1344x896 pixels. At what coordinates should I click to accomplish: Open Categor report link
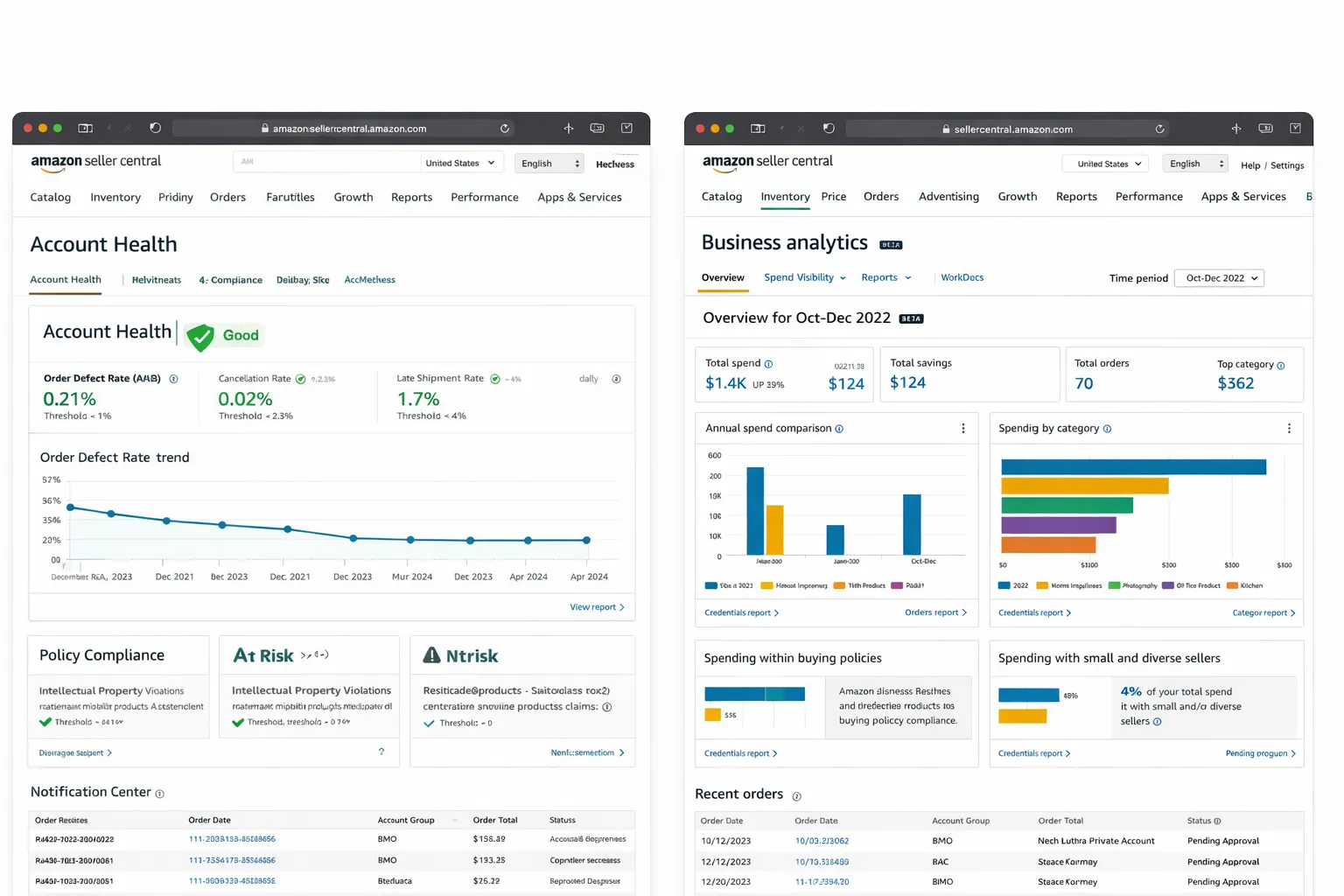[1263, 612]
